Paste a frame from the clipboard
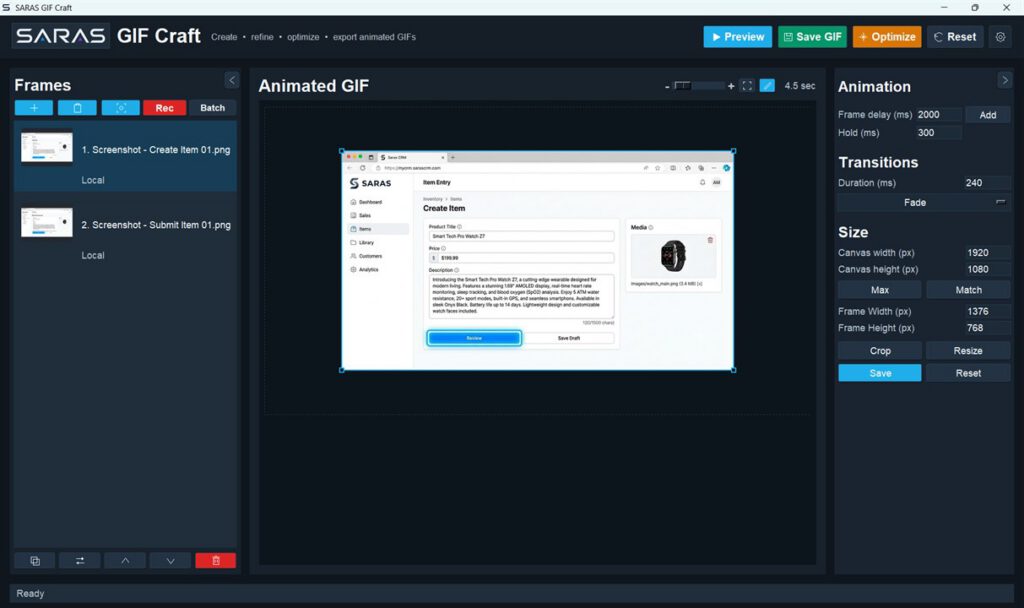Screen dimensions: 1024x608 coord(77,108)
